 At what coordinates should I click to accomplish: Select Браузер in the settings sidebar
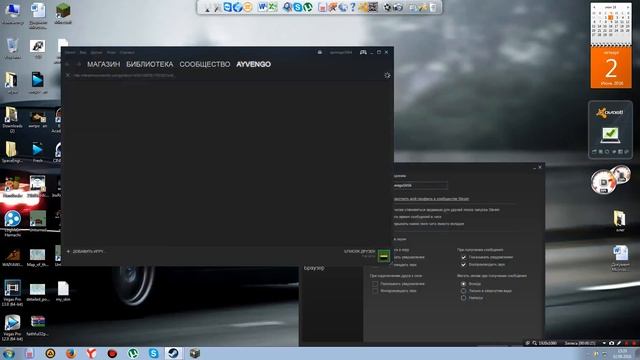pyautogui.click(x=314, y=268)
